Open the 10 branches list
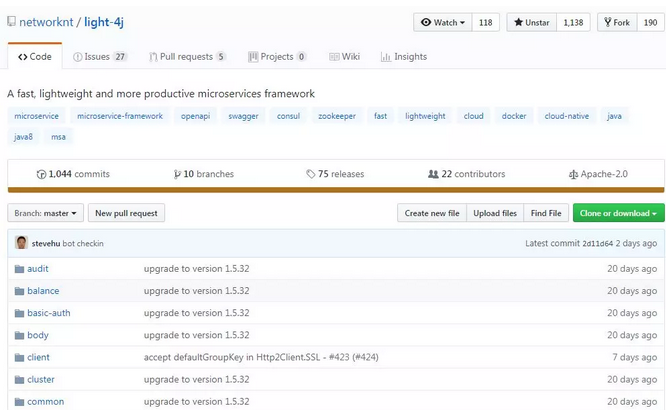This screenshot has width=666, height=410. point(204,174)
